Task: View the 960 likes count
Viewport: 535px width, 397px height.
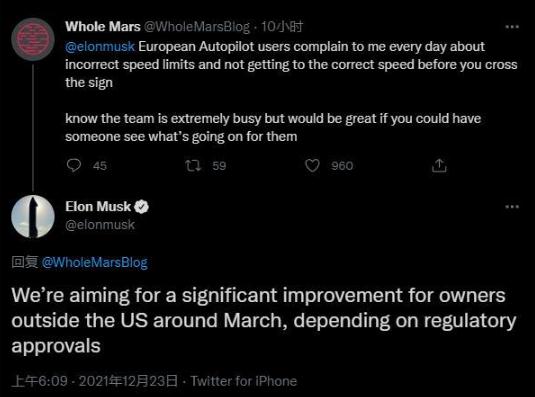Action: tap(342, 166)
